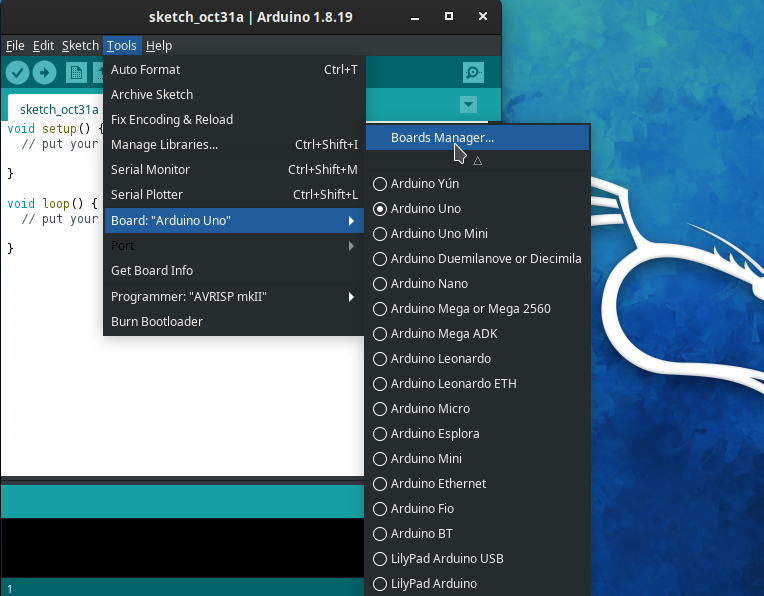764x596 pixels.
Task: Open the Sketch menu
Action: (80, 46)
